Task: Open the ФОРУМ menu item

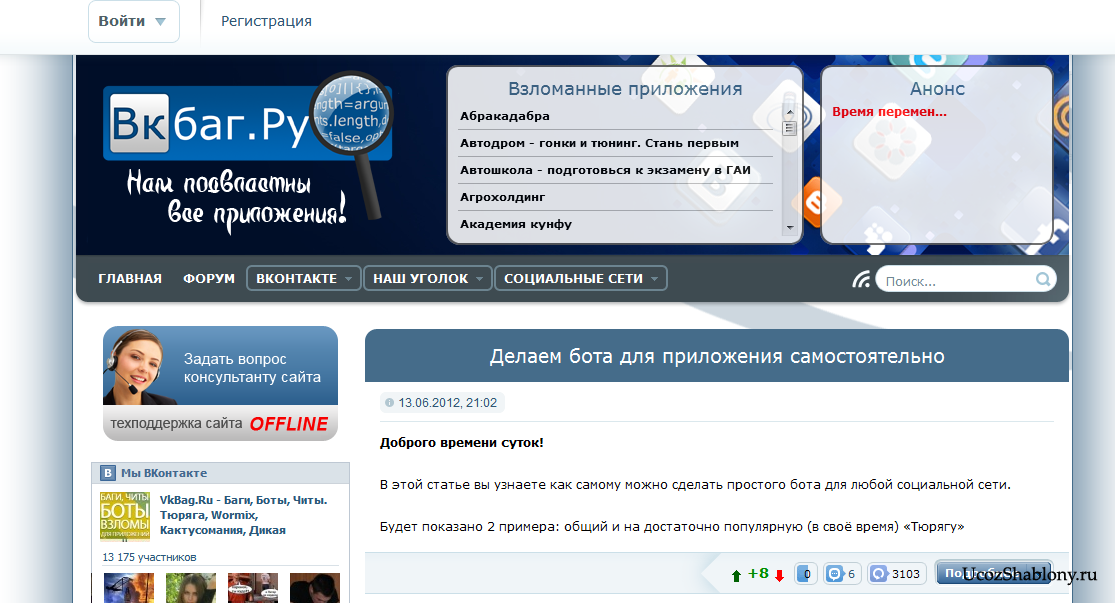Action: tap(209, 279)
